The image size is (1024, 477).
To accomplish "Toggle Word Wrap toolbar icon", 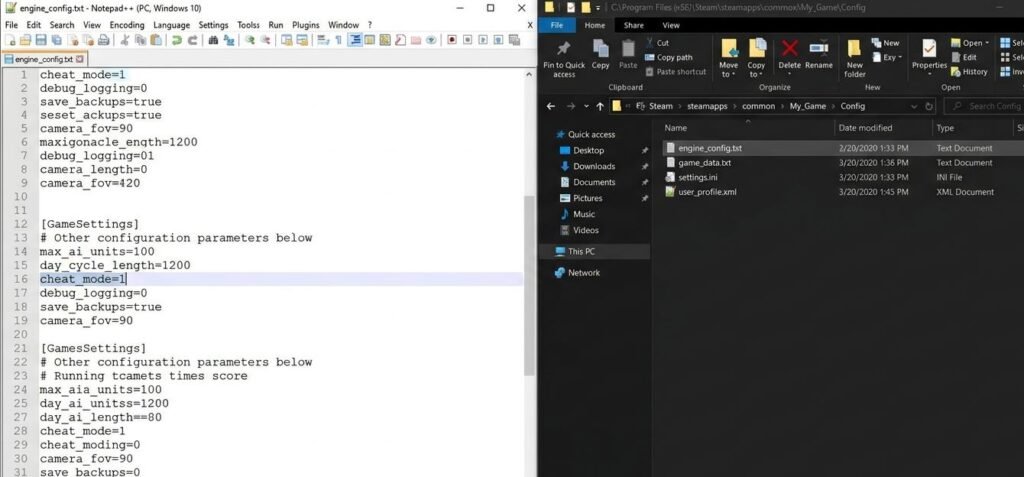I will coord(323,40).
